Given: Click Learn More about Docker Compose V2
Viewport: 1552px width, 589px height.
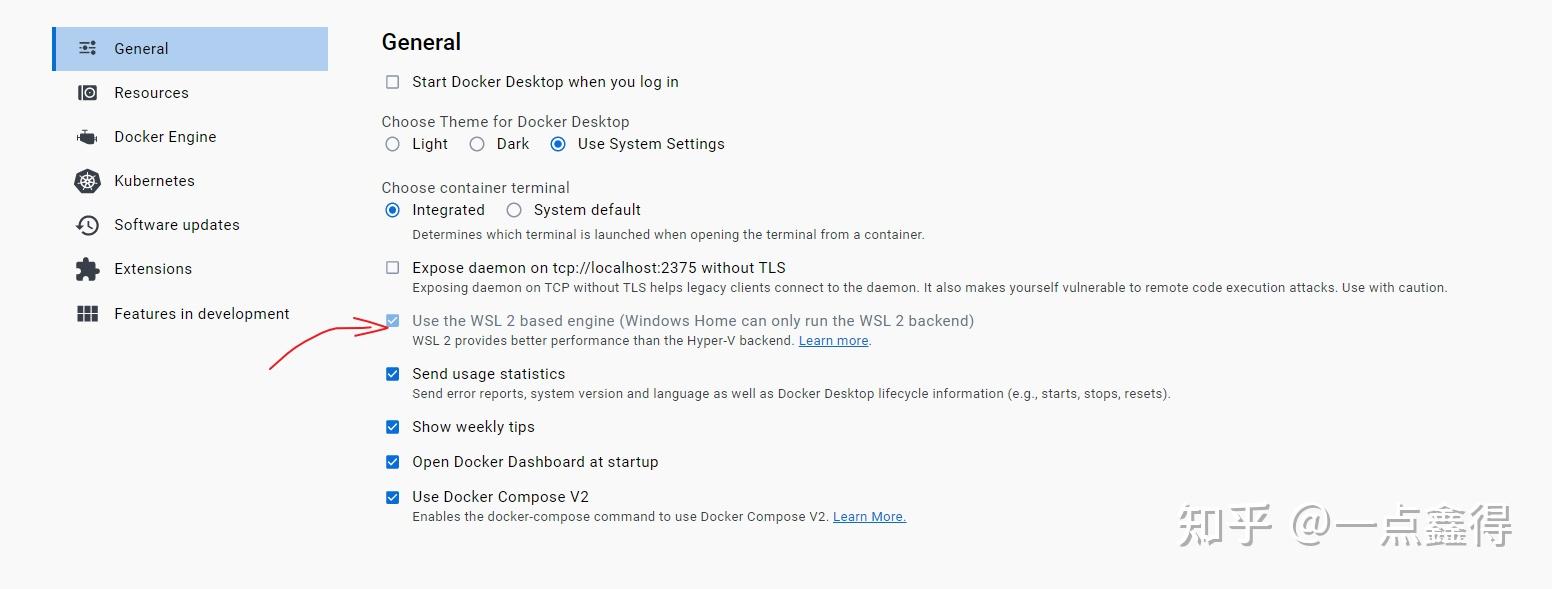Looking at the screenshot, I should [868, 516].
